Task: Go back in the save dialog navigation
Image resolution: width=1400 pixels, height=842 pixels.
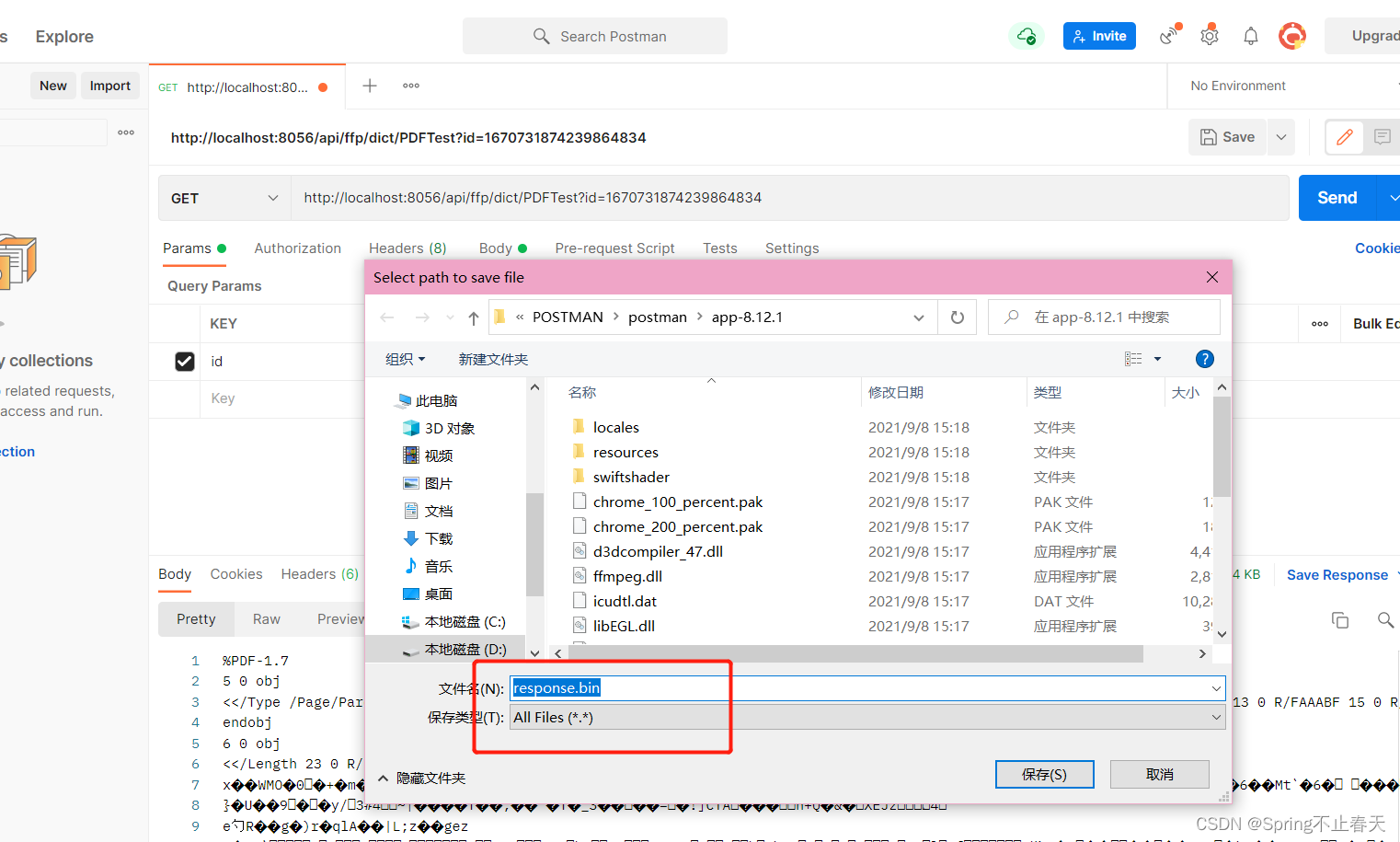Action: (x=387, y=317)
